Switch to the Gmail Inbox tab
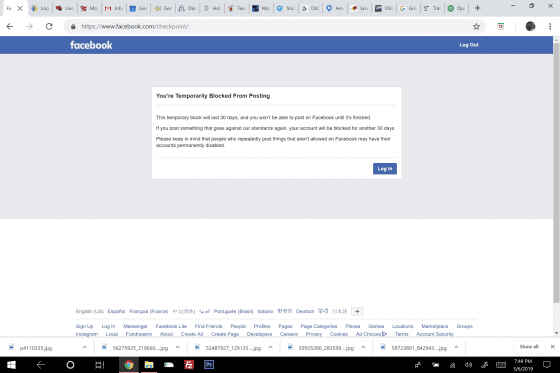560x373 pixels. (113, 8)
